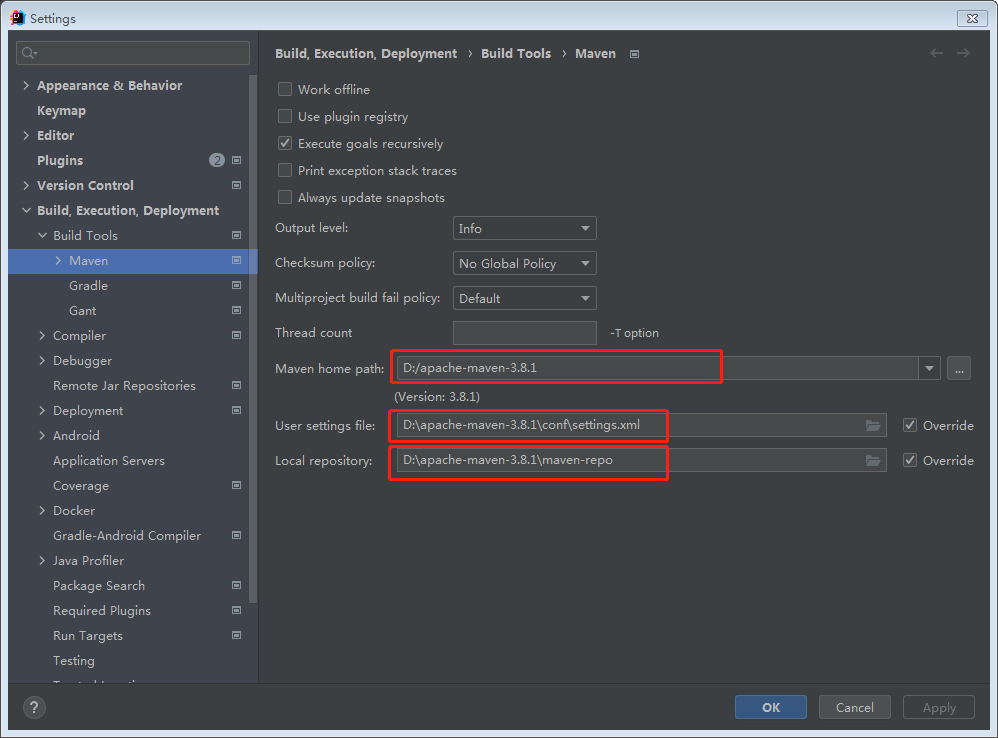Click the forward navigation arrow icon

963,53
